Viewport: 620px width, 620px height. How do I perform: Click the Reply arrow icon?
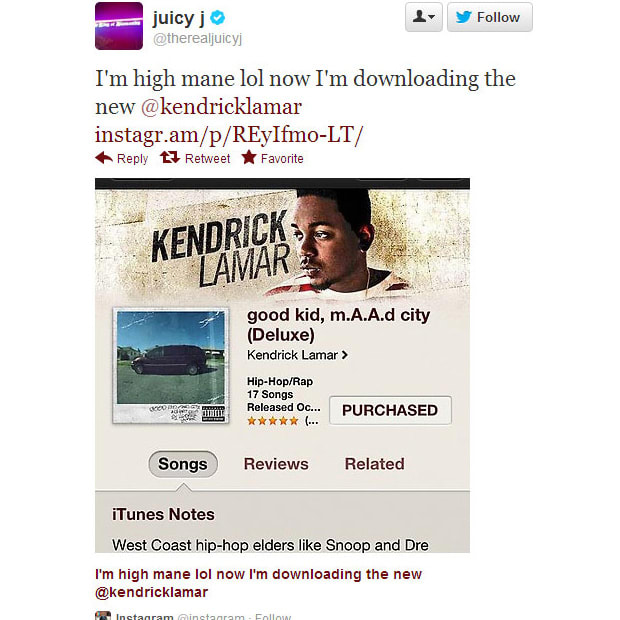click(x=104, y=158)
